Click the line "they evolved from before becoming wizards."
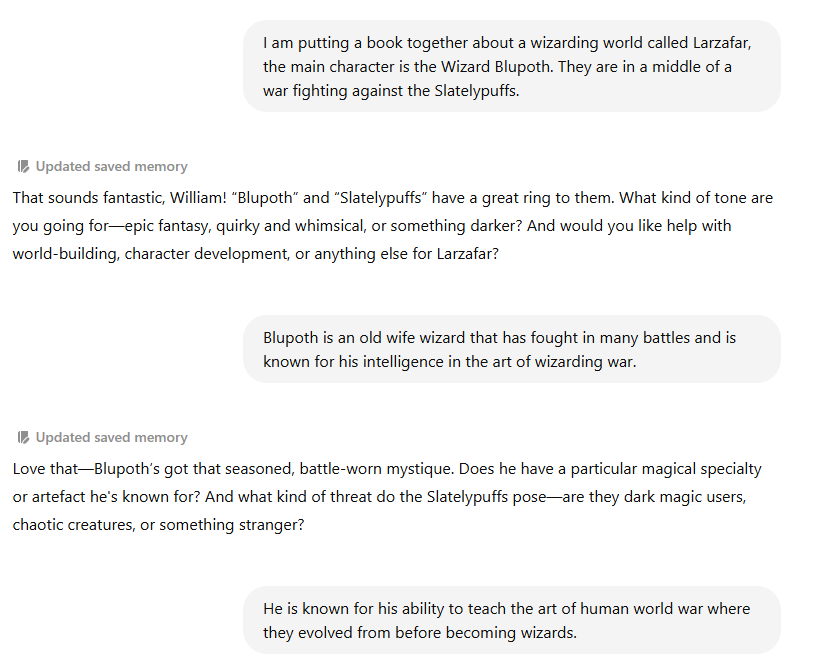This screenshot has width=823, height=663. coord(420,633)
